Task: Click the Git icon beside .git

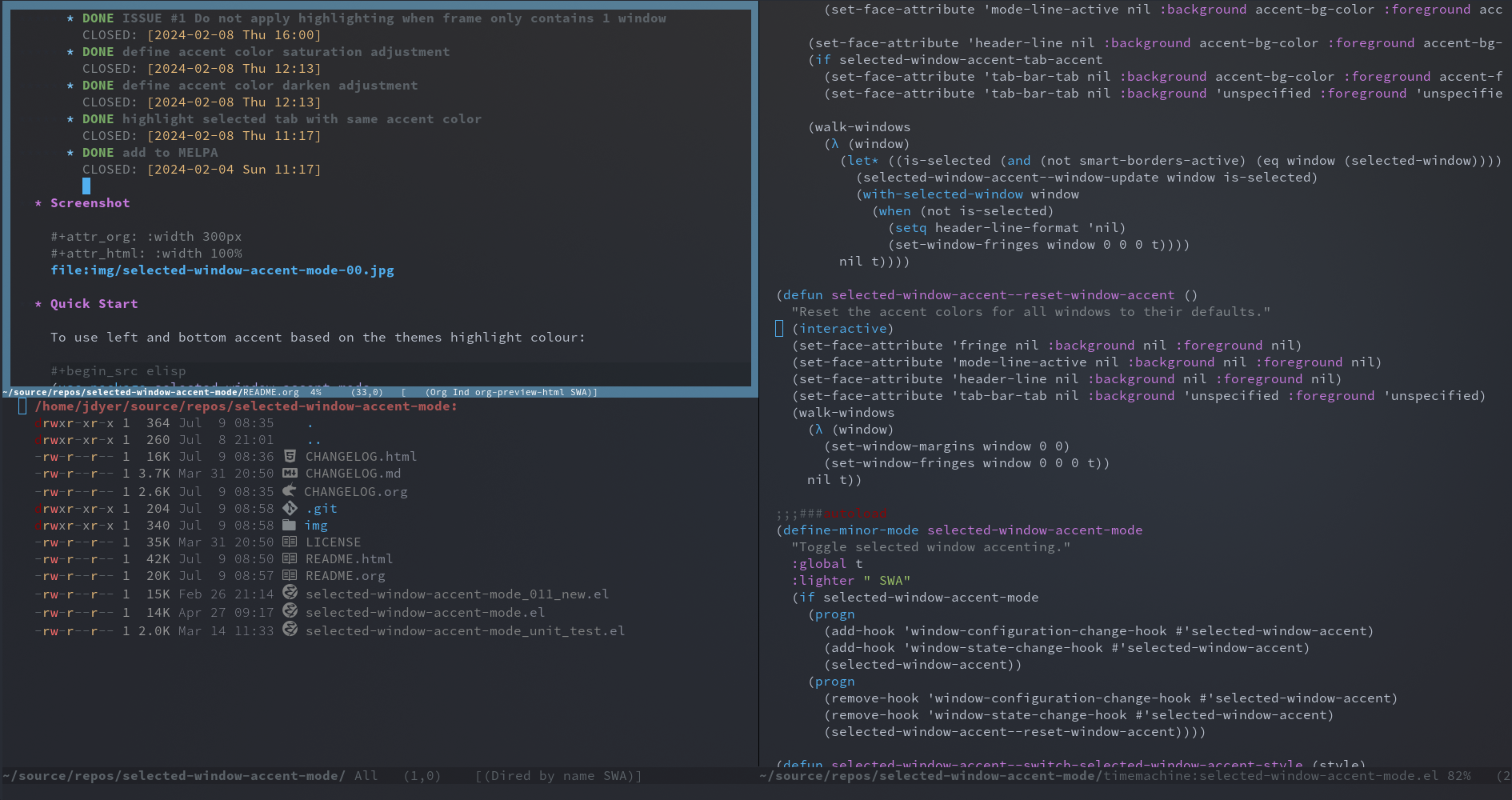Action: 290,508
